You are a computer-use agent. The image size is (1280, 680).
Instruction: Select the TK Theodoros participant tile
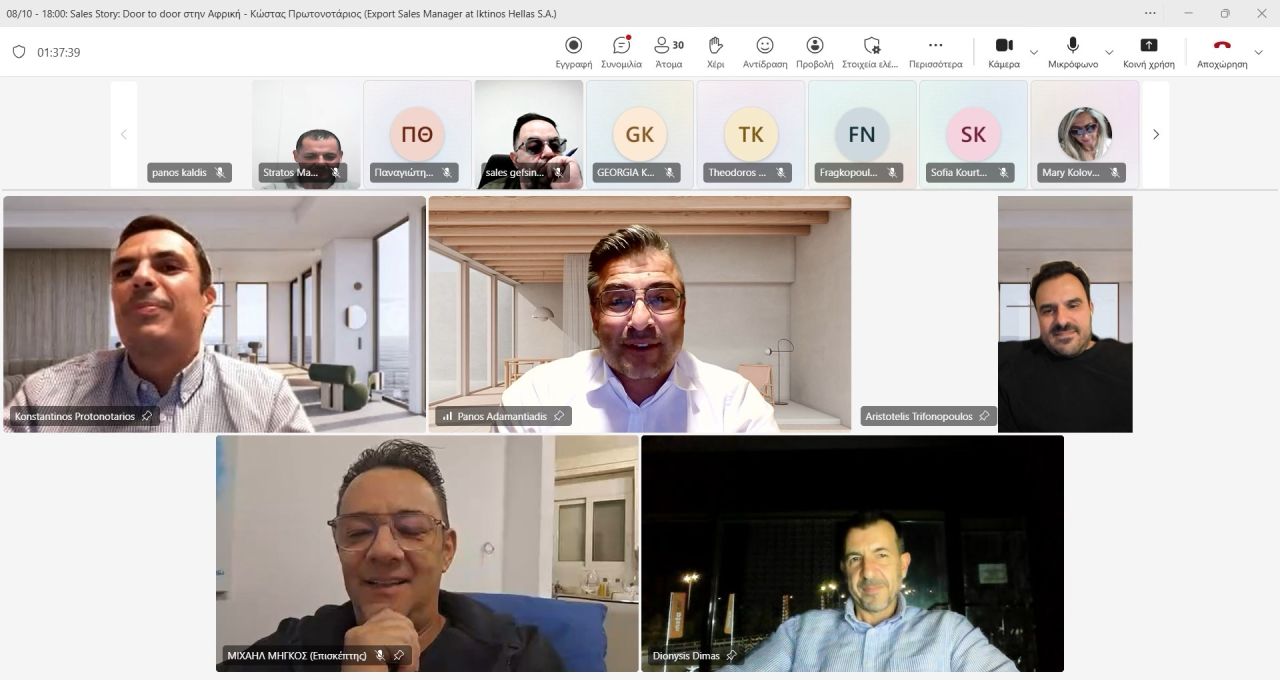click(751, 134)
